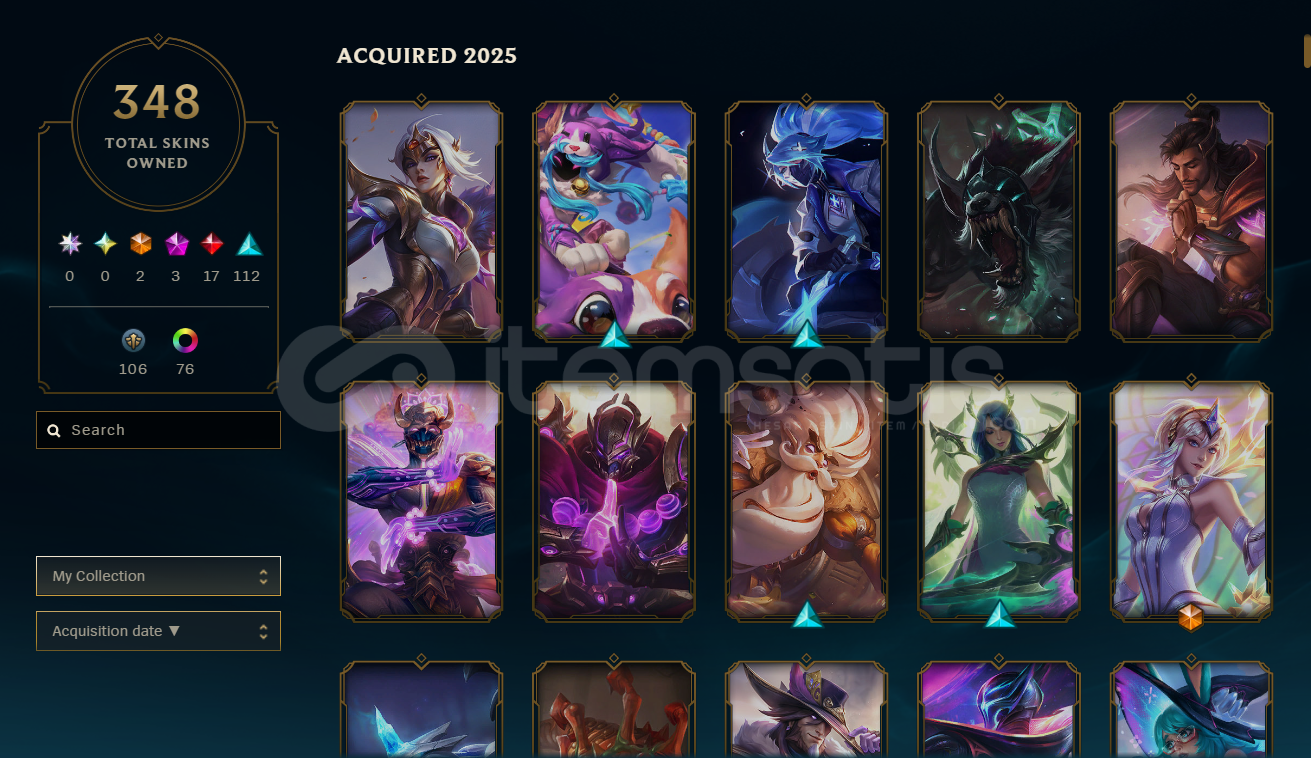Open the green-dressed woman skin with blue hair

[x=998, y=500]
